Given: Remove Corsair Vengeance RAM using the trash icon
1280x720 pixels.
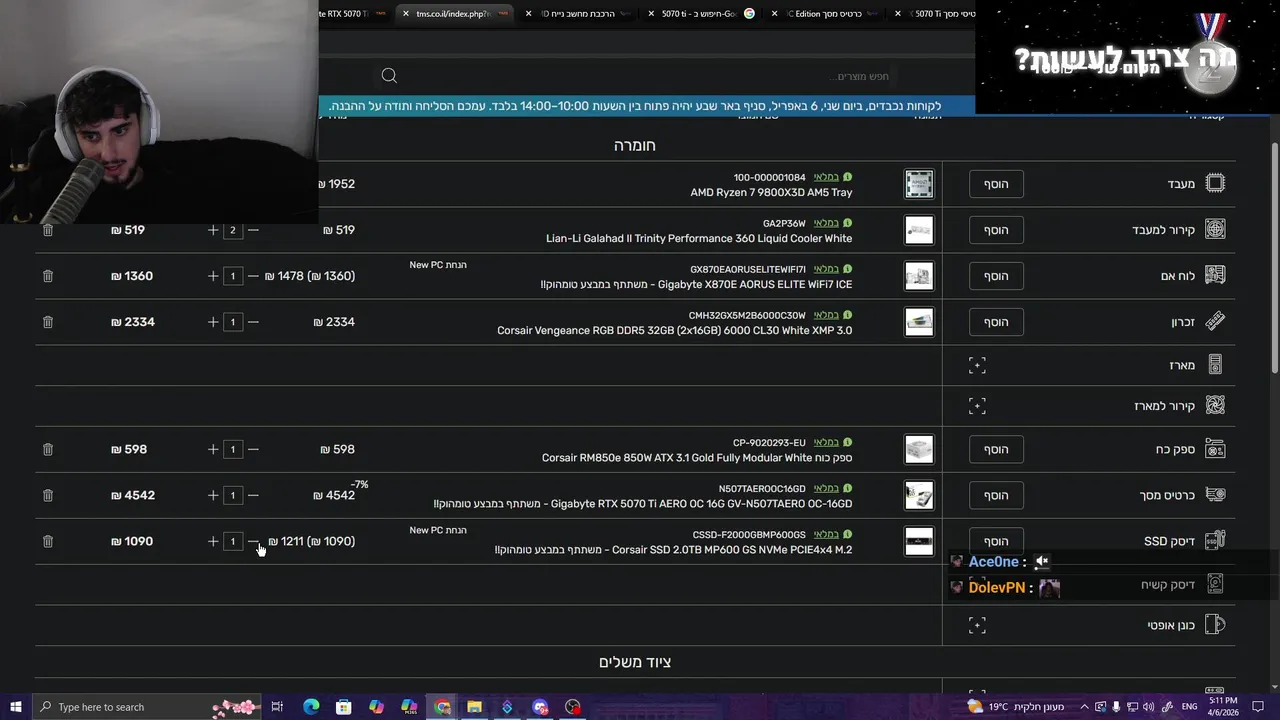Looking at the screenshot, I should (x=47, y=322).
